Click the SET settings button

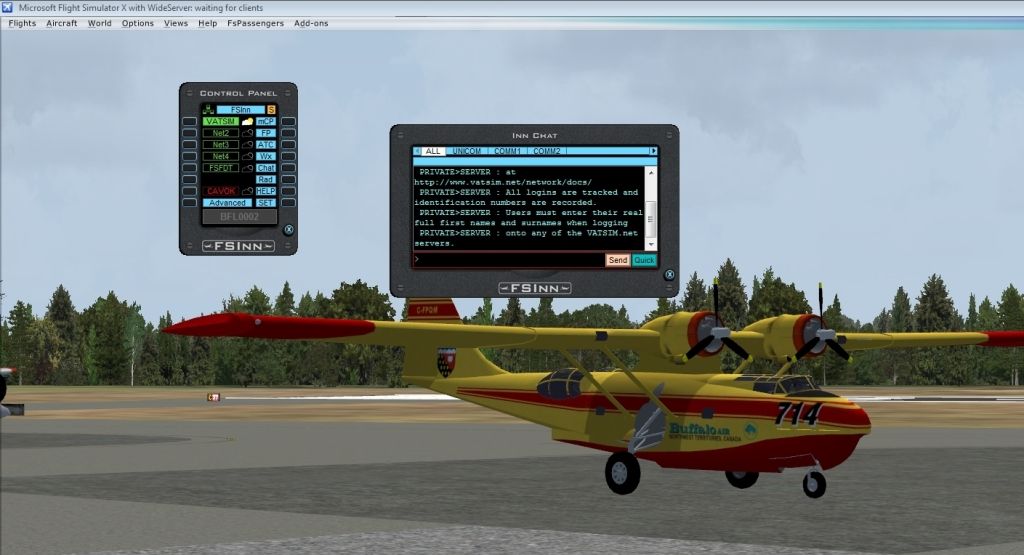click(x=266, y=203)
